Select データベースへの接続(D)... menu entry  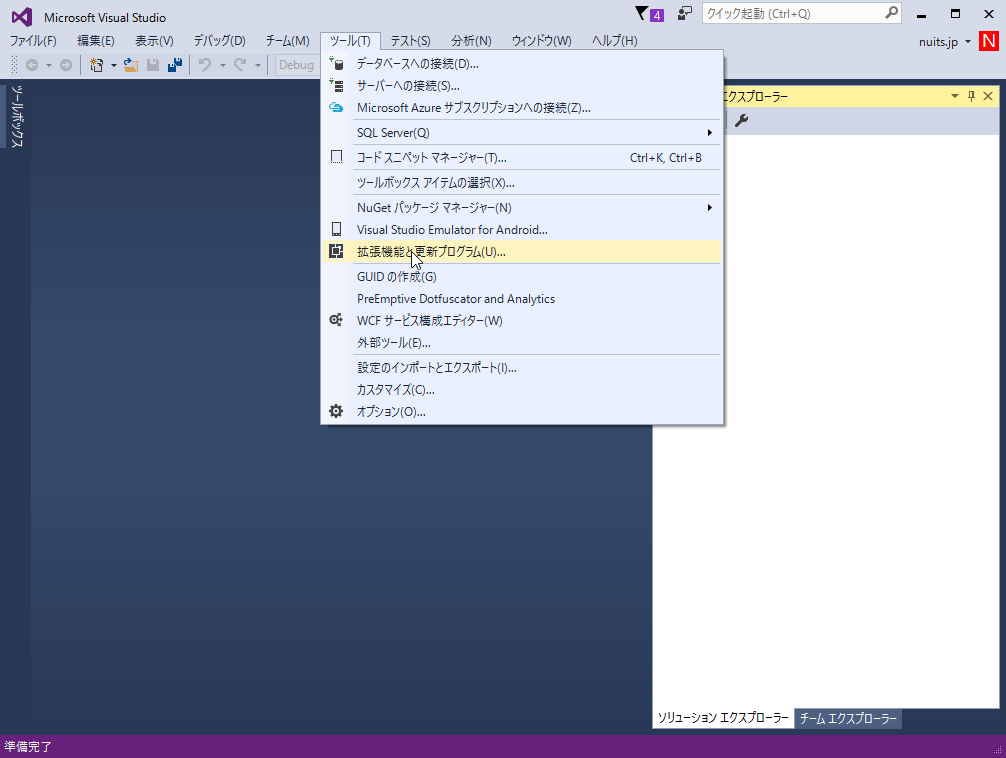point(522,64)
